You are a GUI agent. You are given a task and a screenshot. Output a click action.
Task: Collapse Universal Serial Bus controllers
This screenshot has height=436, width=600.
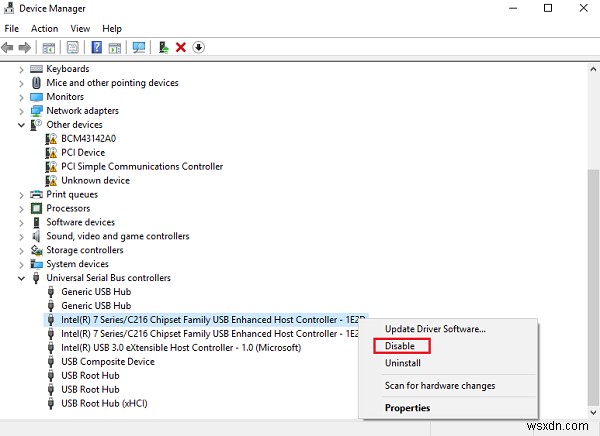click(21, 279)
